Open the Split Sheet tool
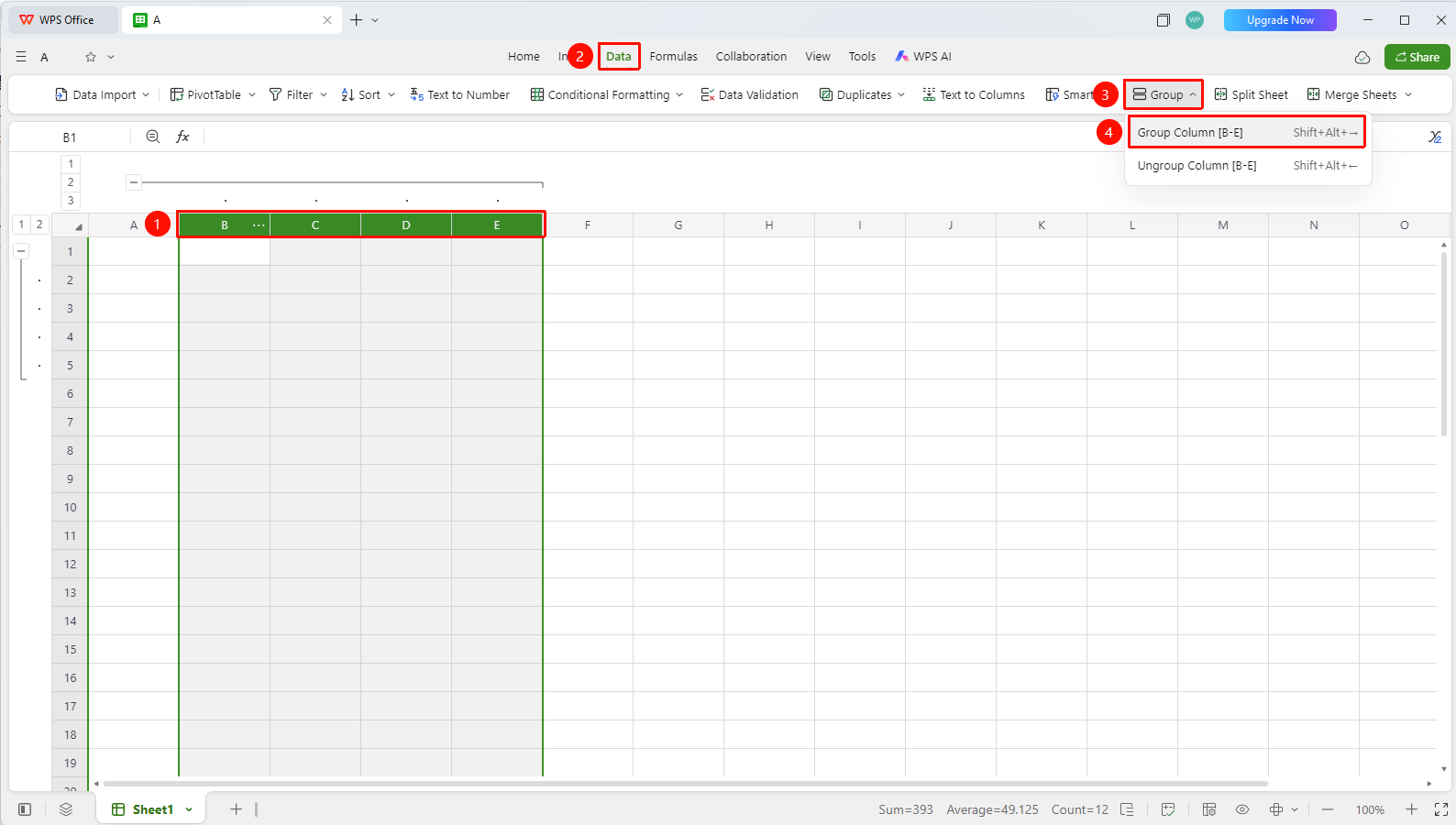1456x825 pixels. (x=1251, y=94)
